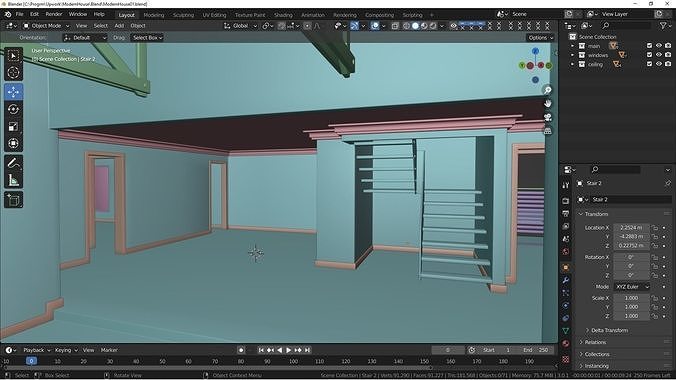Open the viewport Add menu
This screenshot has height=380, width=676.
point(119,26)
